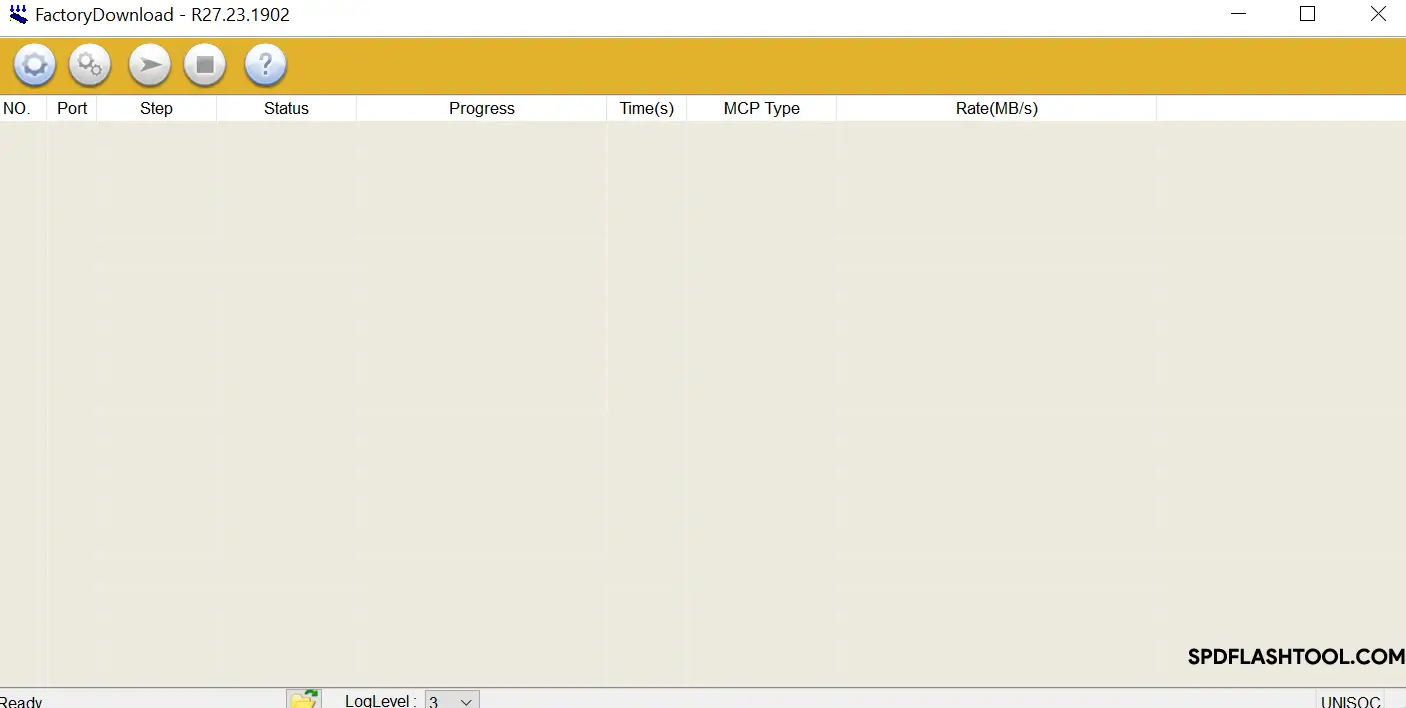Click the Load Packet gear icon
The image size is (1406, 708).
click(35, 66)
